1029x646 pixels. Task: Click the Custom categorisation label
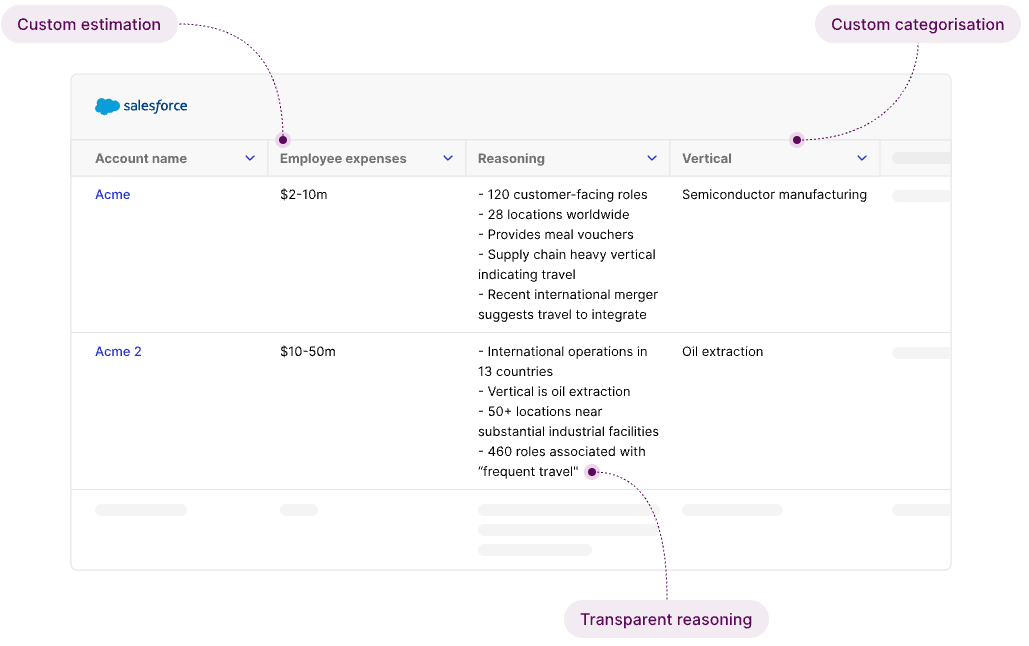(917, 25)
